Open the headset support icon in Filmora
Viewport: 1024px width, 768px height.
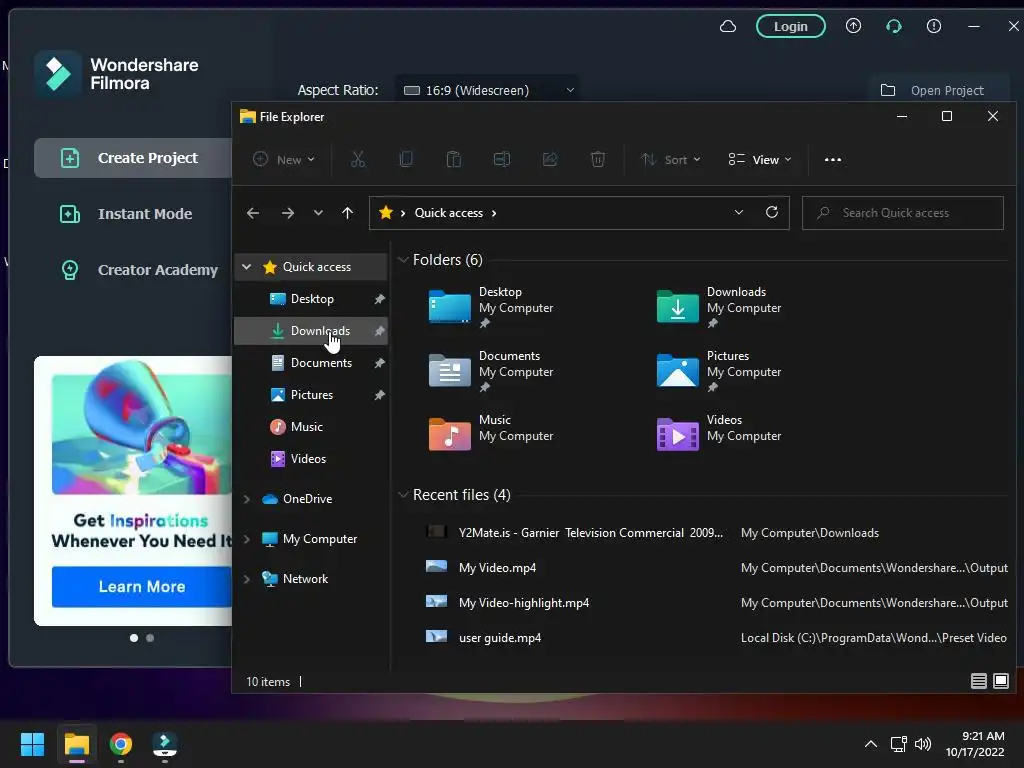(x=893, y=26)
